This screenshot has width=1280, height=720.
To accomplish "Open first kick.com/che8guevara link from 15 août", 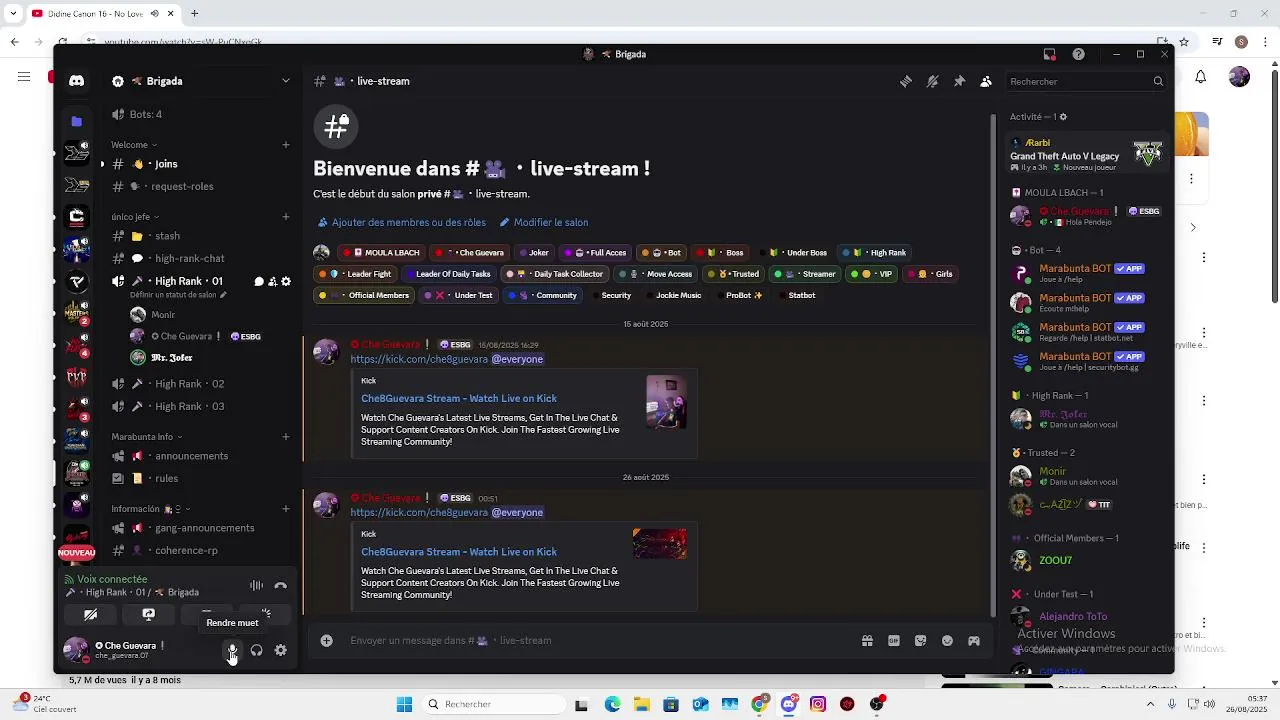I will click(x=419, y=359).
